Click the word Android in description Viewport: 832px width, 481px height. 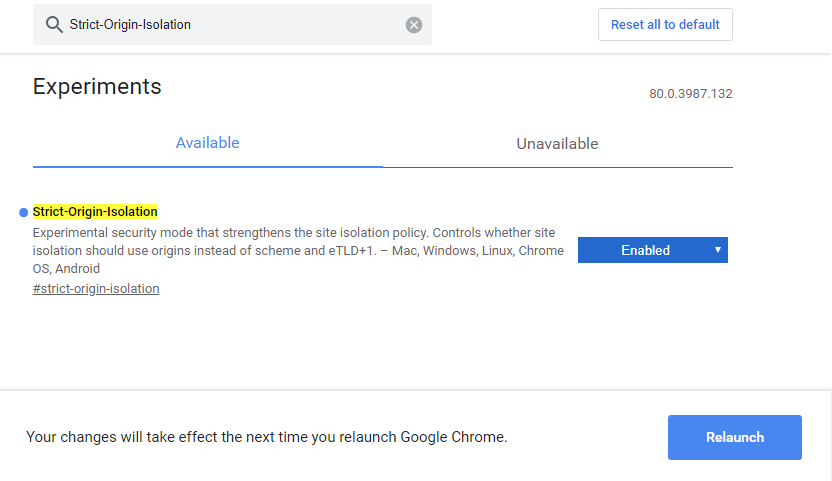77,269
